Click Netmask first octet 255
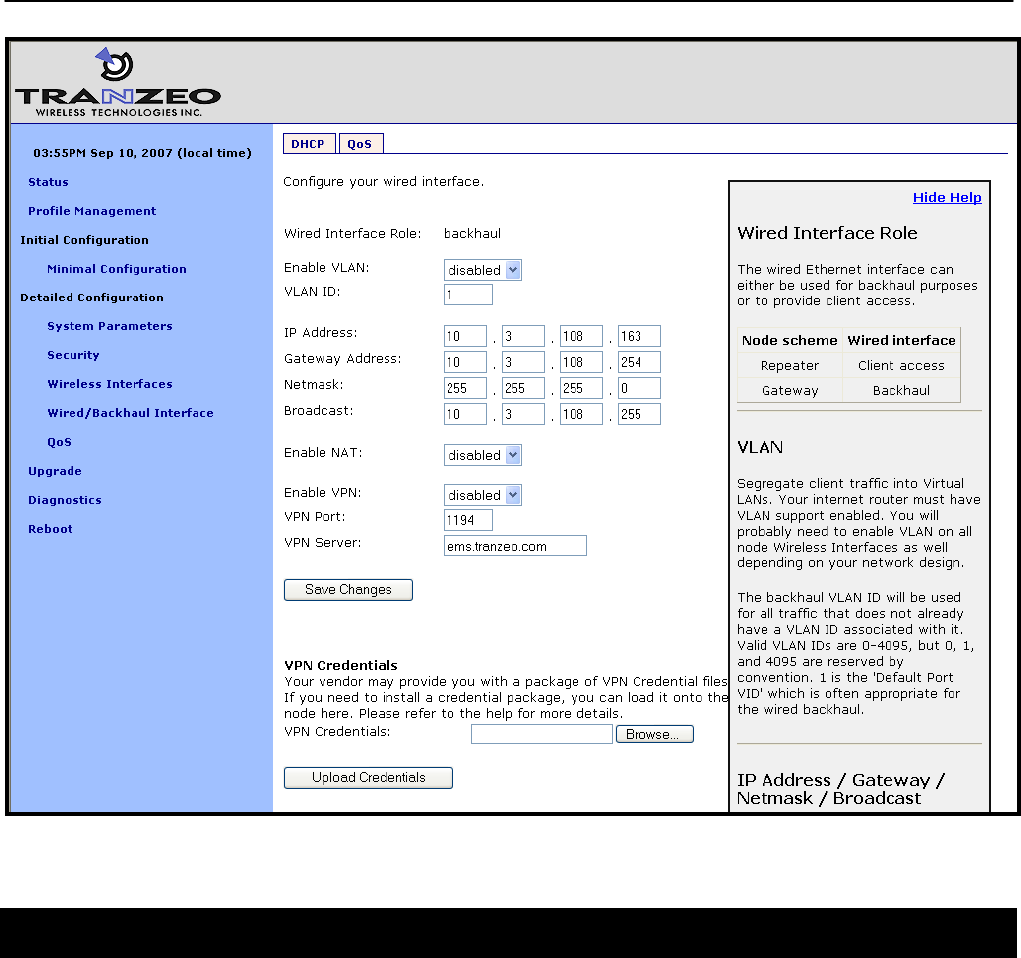Screen dimensions: 1021x958 click(465, 388)
